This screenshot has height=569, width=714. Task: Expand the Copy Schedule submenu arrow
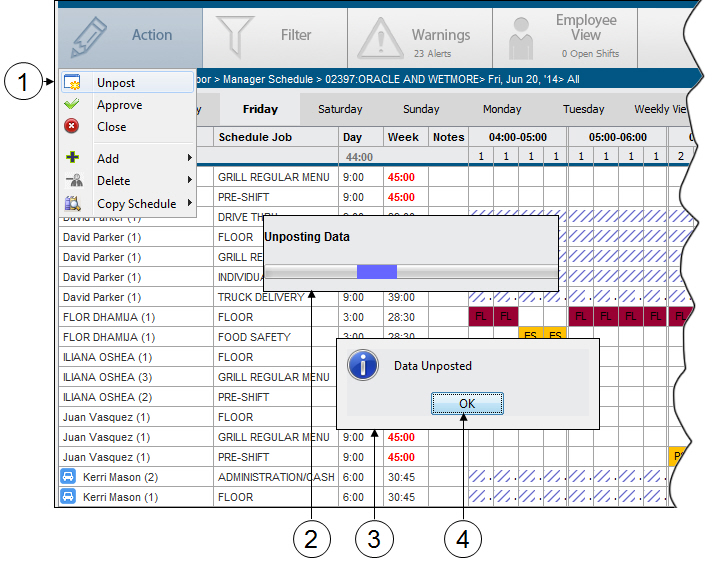pyautogui.click(x=189, y=203)
